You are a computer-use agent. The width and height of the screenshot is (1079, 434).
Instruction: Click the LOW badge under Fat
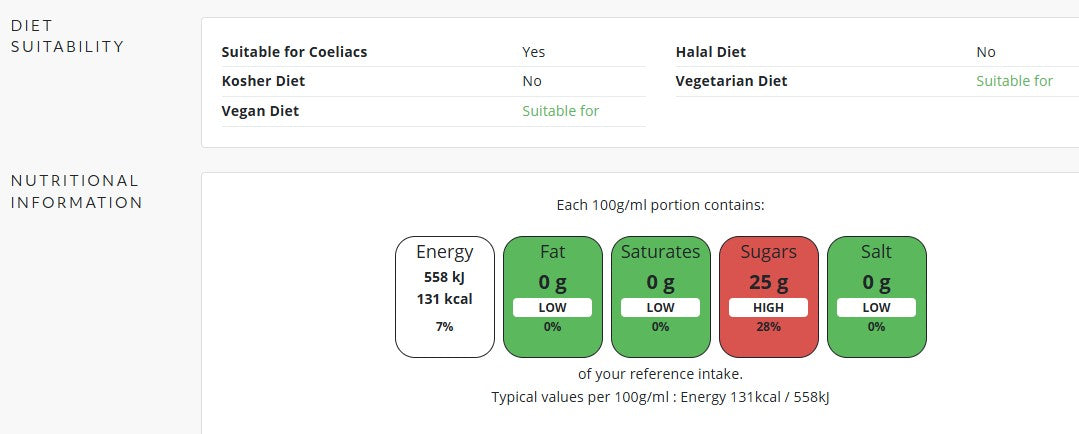(x=553, y=307)
